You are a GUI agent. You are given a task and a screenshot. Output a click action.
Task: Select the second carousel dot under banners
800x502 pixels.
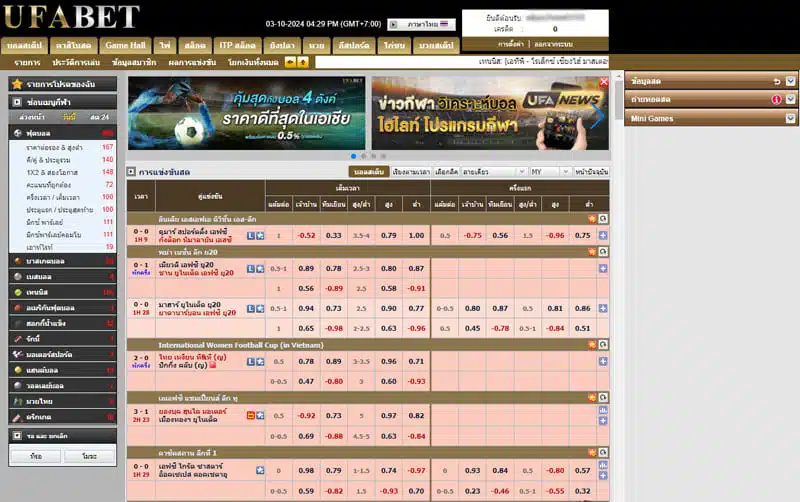[x=363, y=156]
